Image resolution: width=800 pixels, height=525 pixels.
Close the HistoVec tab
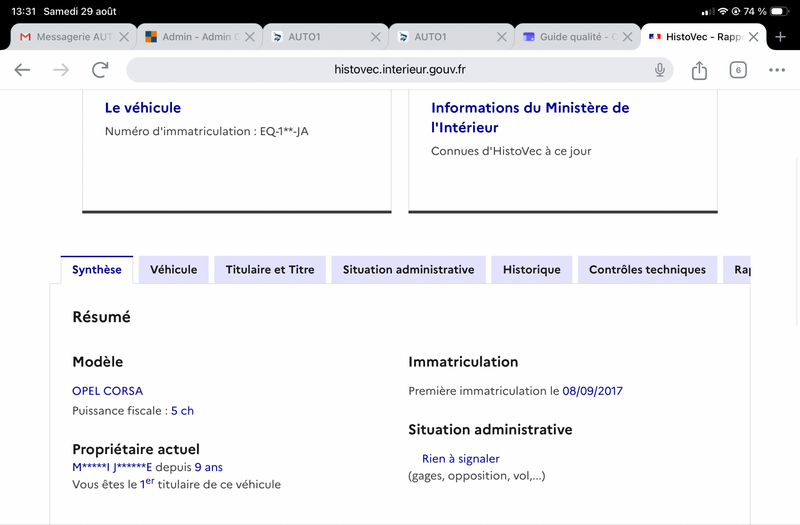pyautogui.click(x=754, y=37)
